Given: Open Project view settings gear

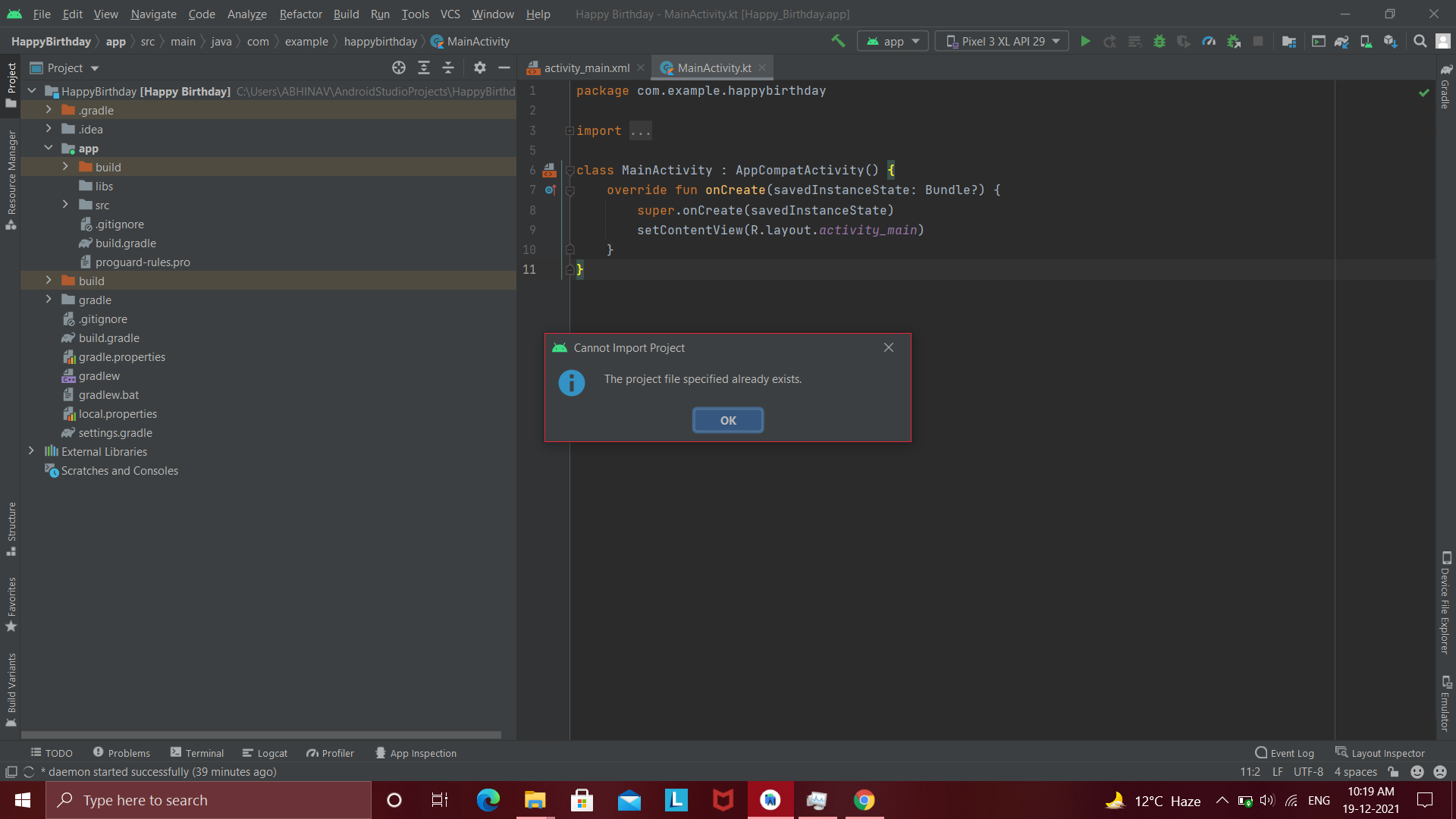Looking at the screenshot, I should [479, 67].
